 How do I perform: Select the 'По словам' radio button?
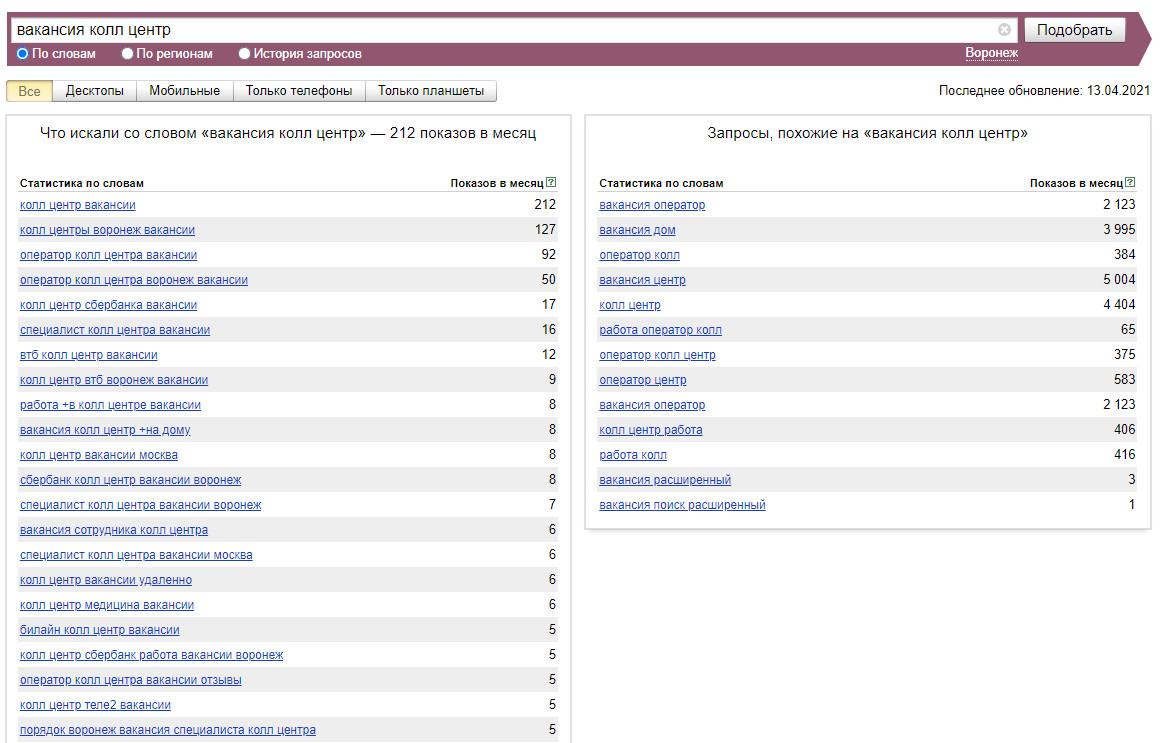[x=23, y=54]
